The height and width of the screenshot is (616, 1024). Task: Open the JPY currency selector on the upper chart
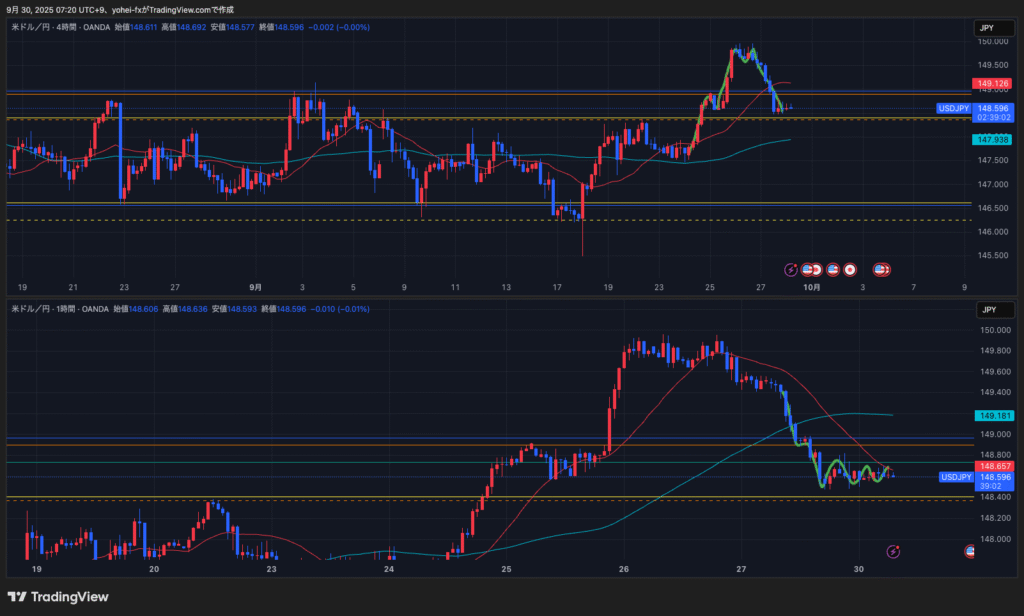pyautogui.click(x=986, y=29)
